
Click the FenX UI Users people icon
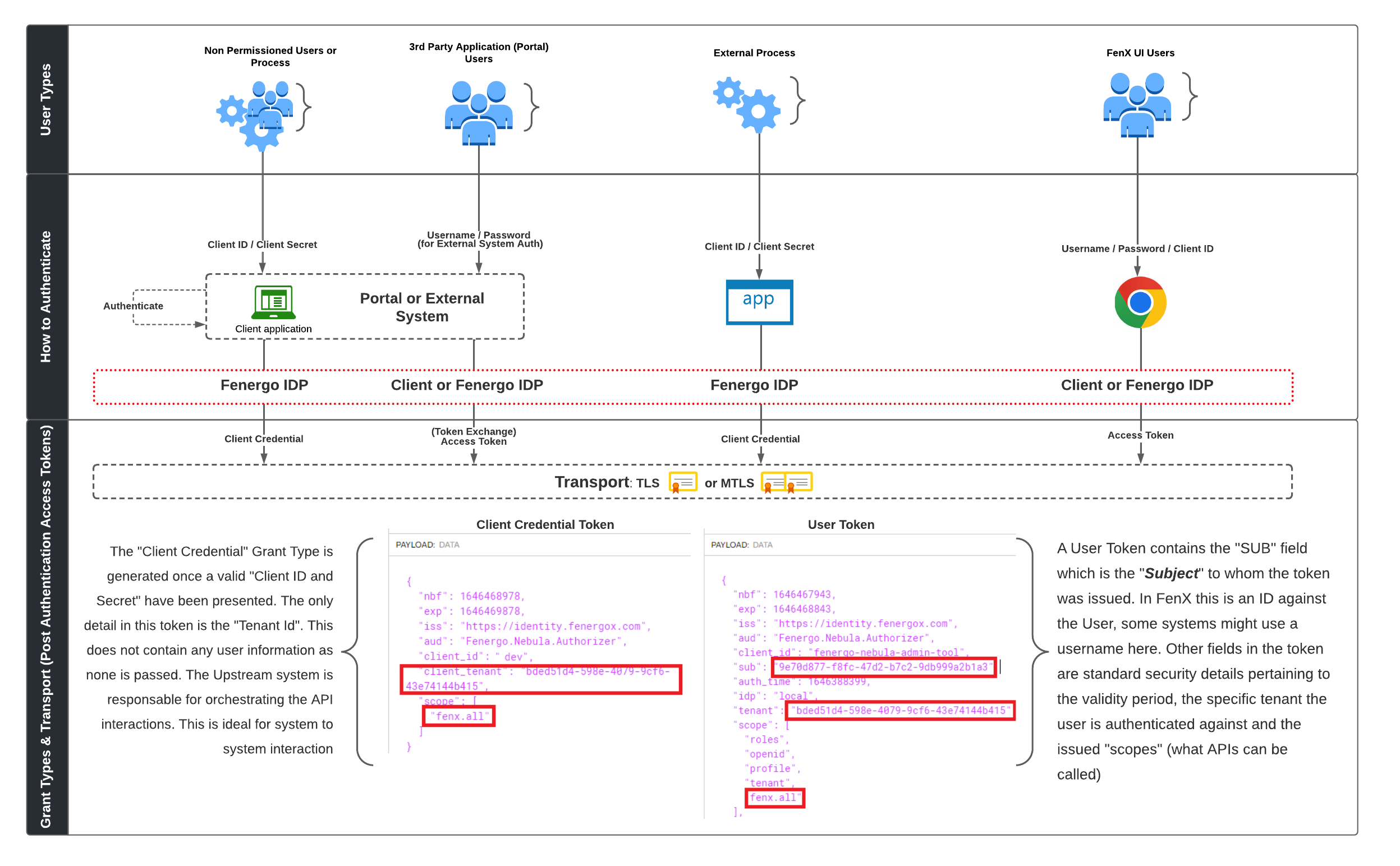pos(1136,105)
